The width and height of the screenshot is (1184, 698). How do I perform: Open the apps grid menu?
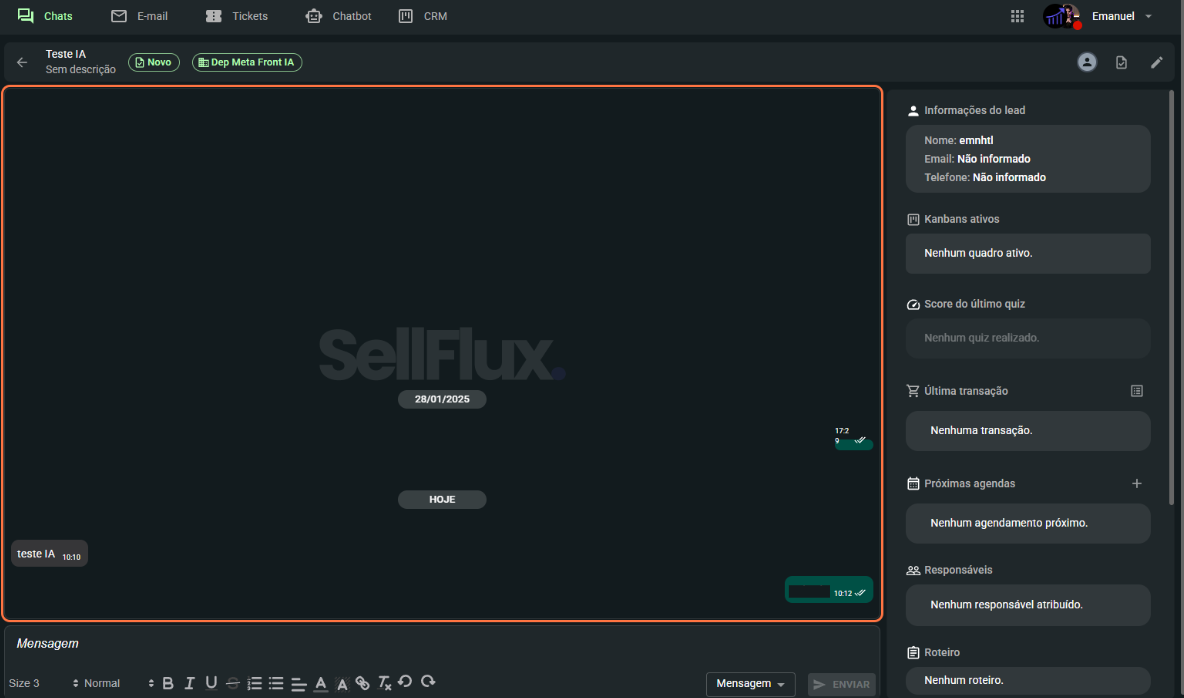click(x=1017, y=16)
